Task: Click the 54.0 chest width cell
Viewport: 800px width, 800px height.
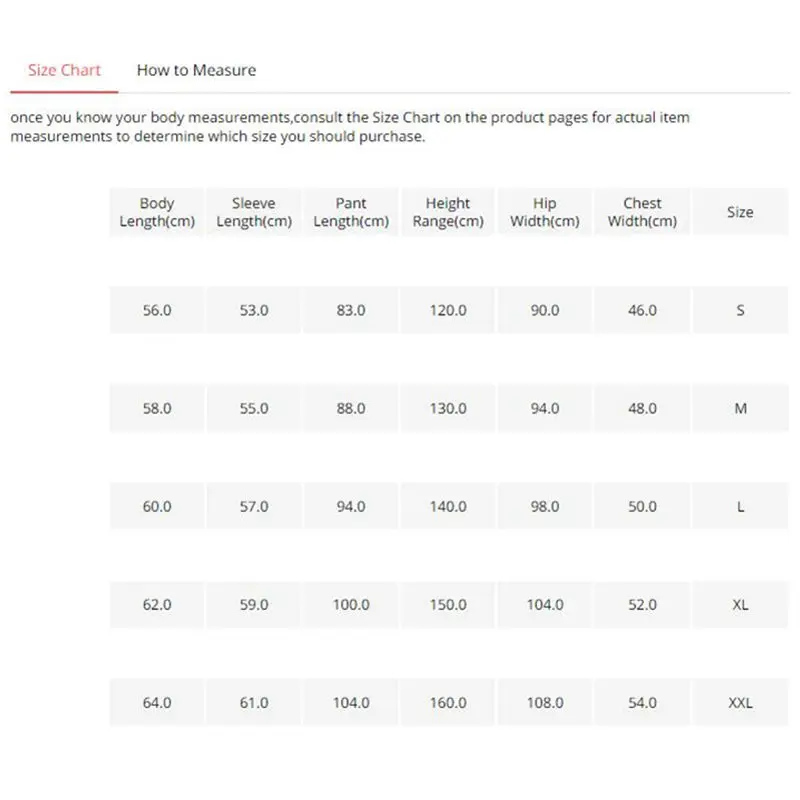Action: (x=642, y=703)
